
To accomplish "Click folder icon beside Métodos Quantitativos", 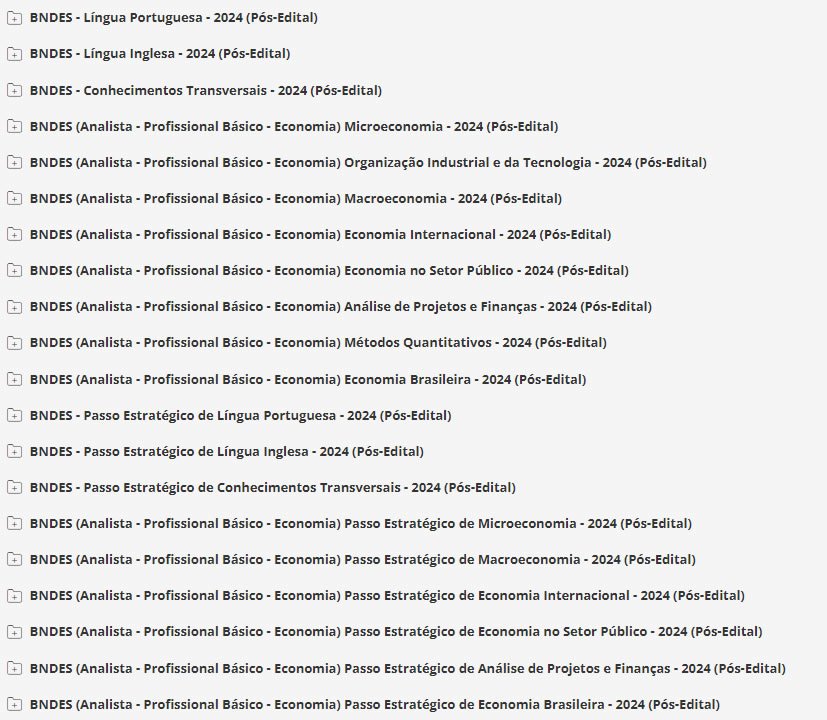I will 14,343.
